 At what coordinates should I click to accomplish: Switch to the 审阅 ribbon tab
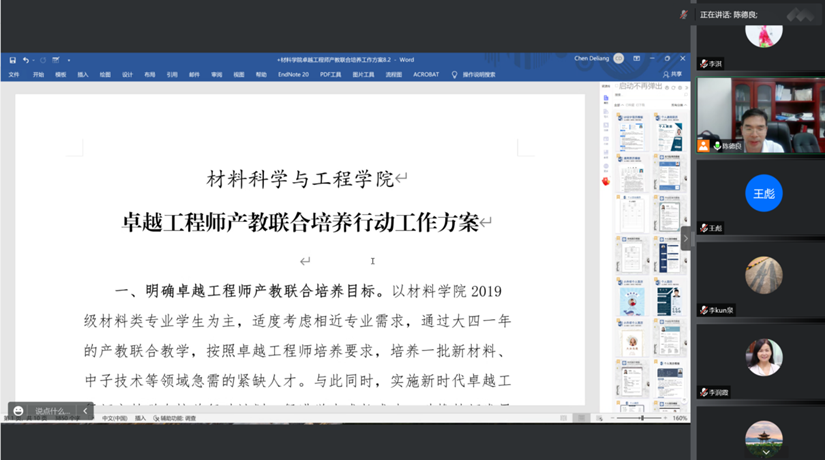click(x=216, y=74)
